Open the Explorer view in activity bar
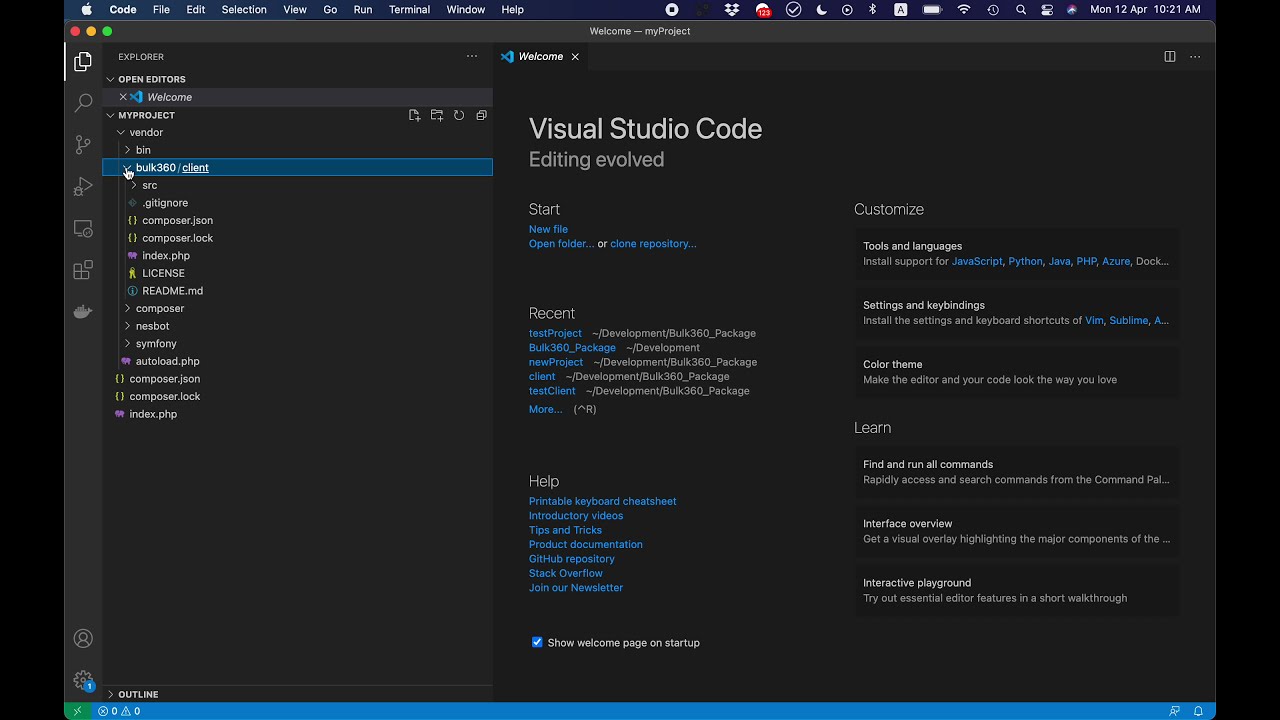1280x720 pixels. (x=83, y=62)
